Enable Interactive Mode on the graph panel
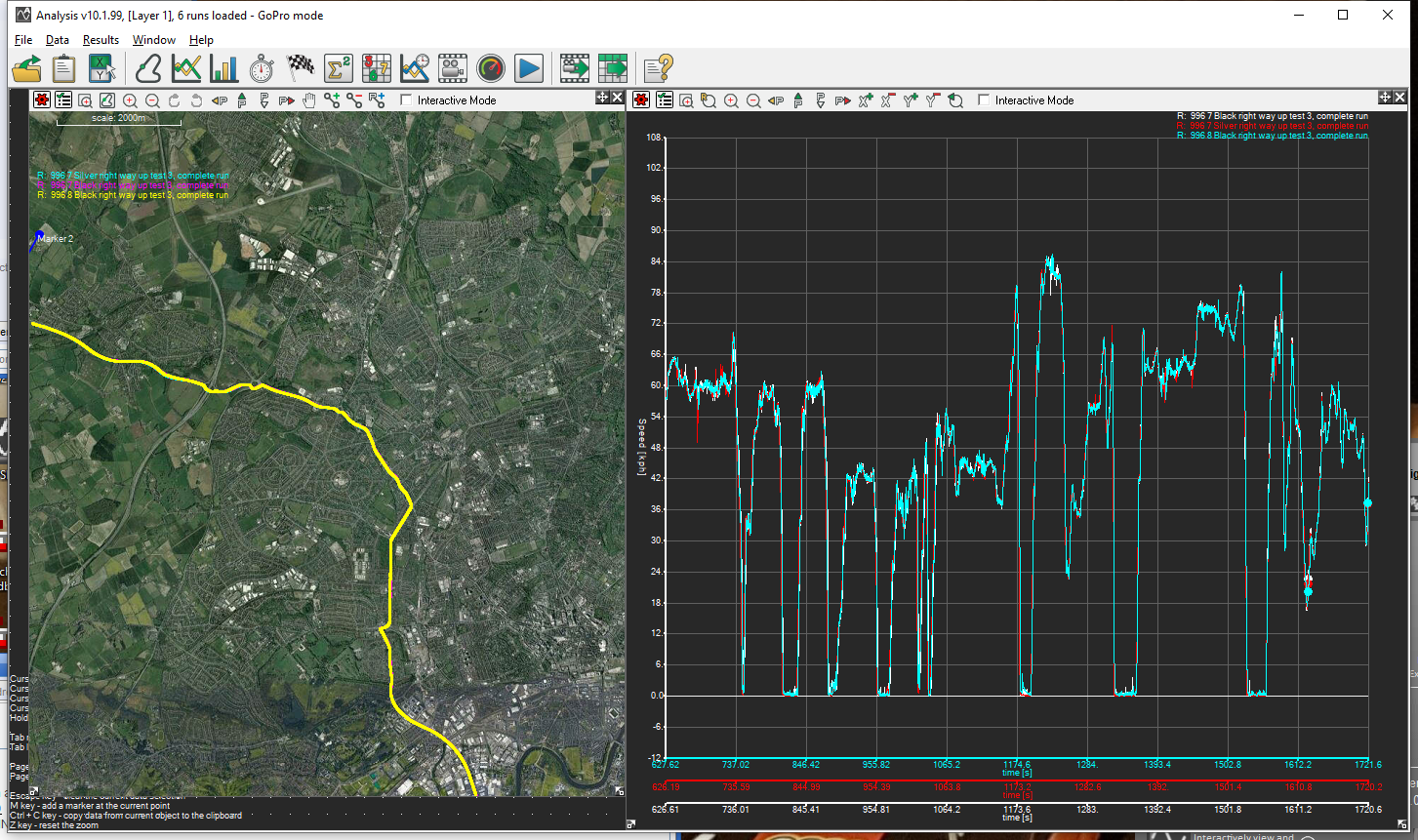Screen dimensions: 1418x840 point(984,100)
